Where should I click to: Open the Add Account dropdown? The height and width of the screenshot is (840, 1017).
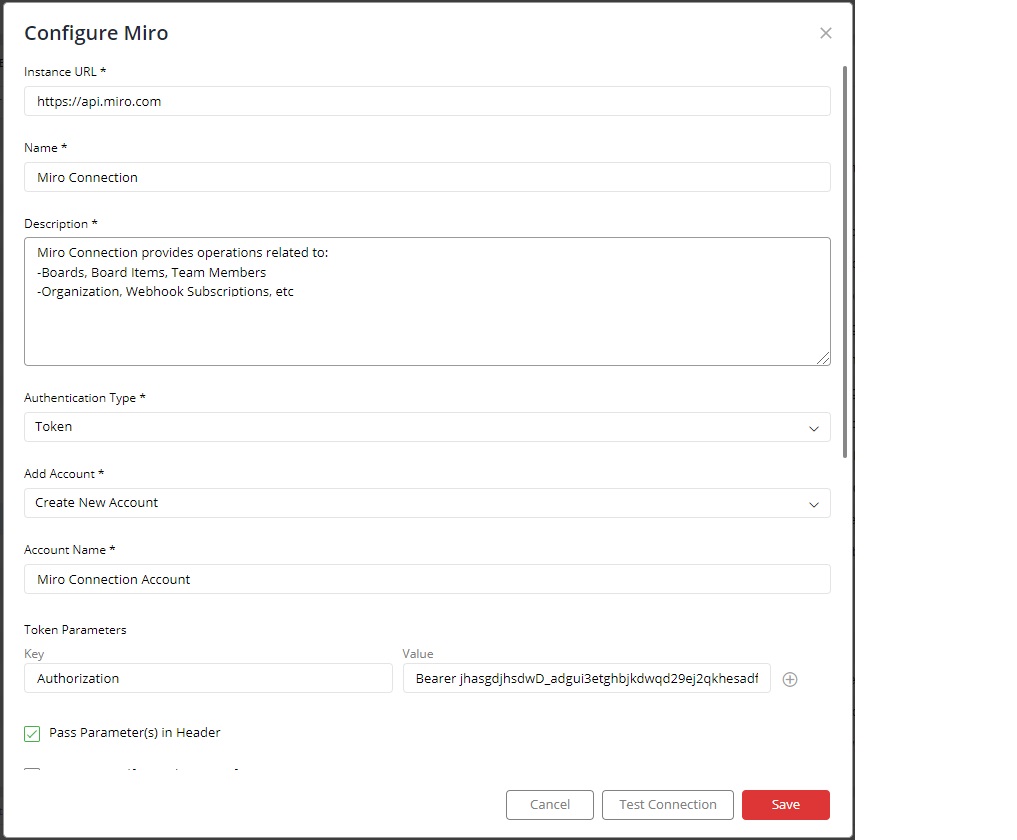(x=427, y=503)
